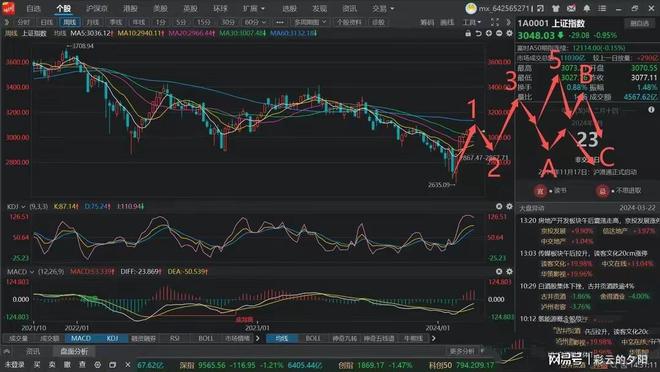Click the 1A0001 上证指数 title

(551, 24)
